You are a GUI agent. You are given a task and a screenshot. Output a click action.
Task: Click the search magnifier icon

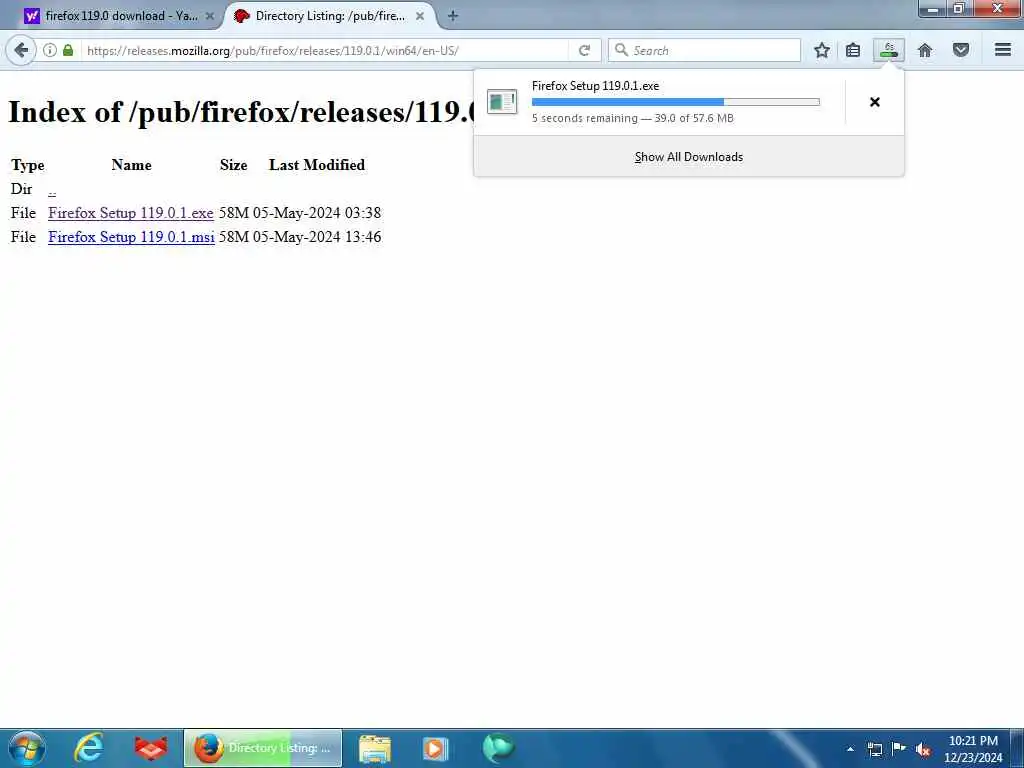click(621, 50)
